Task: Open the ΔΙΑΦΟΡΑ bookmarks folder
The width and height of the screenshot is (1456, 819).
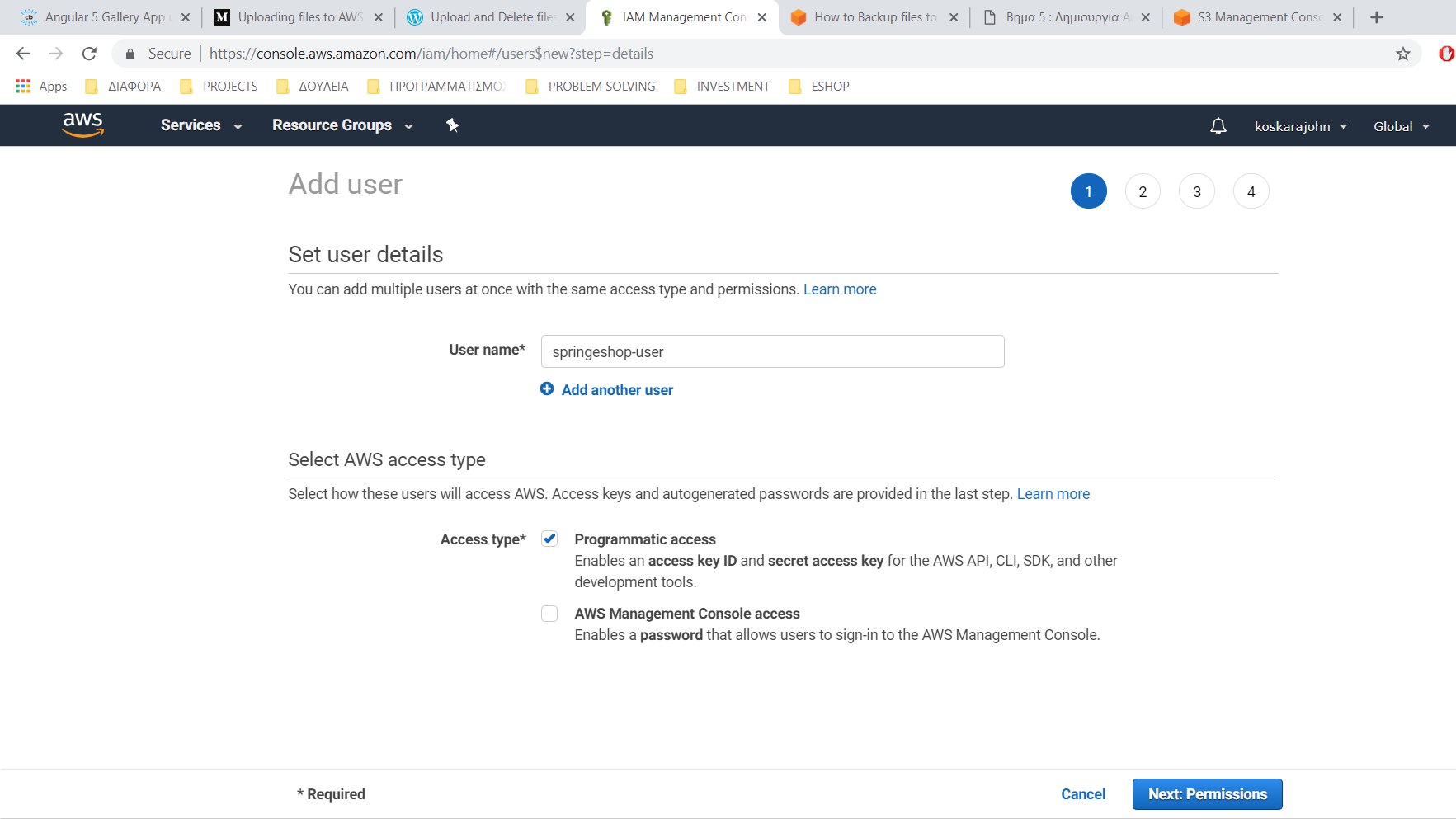Action: pyautogui.click(x=124, y=87)
